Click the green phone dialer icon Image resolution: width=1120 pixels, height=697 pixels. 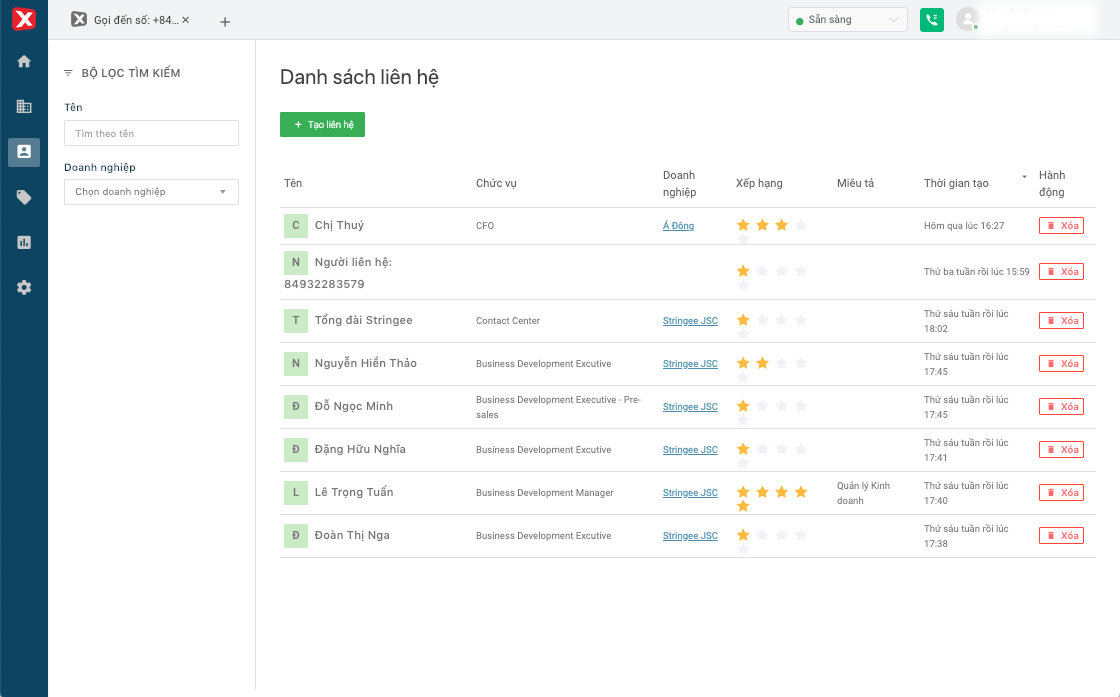(x=931, y=20)
